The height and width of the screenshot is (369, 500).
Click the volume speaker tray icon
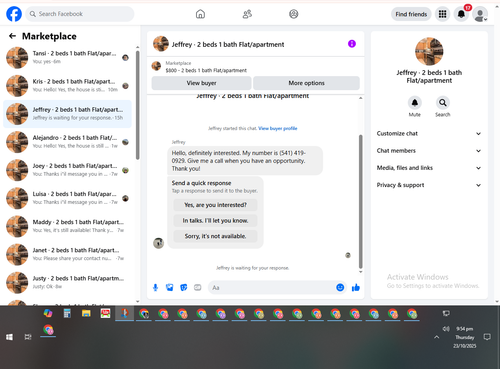(446, 329)
